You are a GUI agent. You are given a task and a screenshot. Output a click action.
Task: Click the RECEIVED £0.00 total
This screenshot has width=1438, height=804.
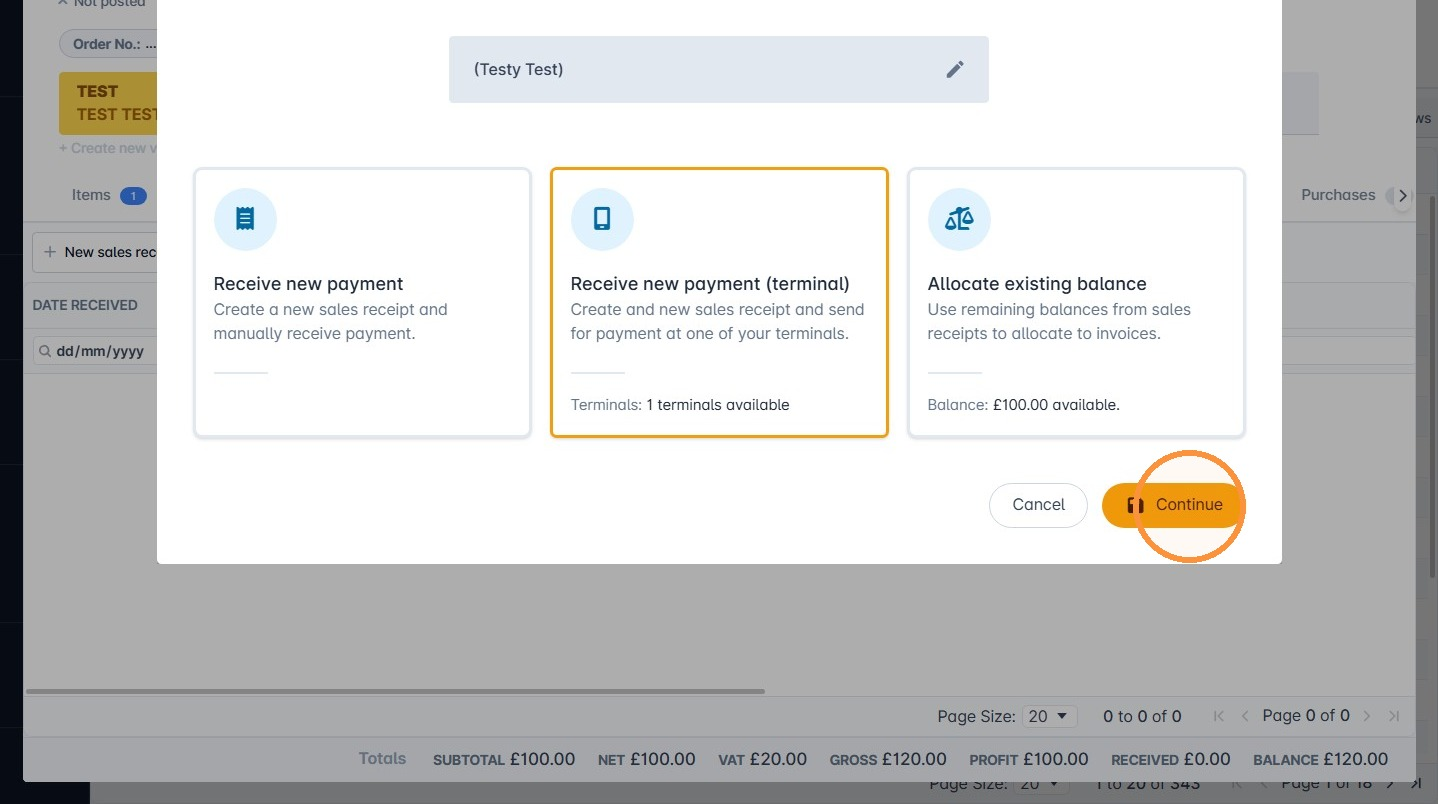pos(1171,759)
